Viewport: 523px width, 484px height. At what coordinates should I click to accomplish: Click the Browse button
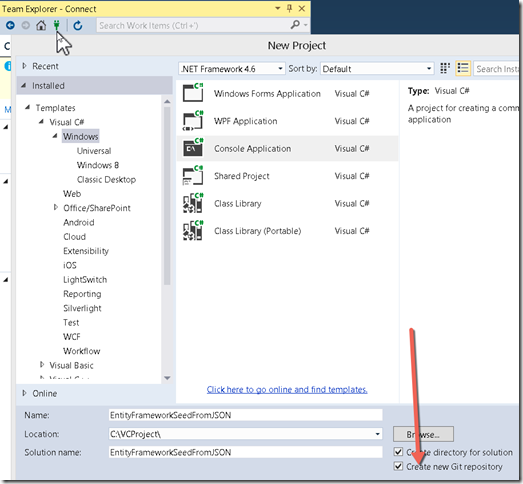click(423, 434)
